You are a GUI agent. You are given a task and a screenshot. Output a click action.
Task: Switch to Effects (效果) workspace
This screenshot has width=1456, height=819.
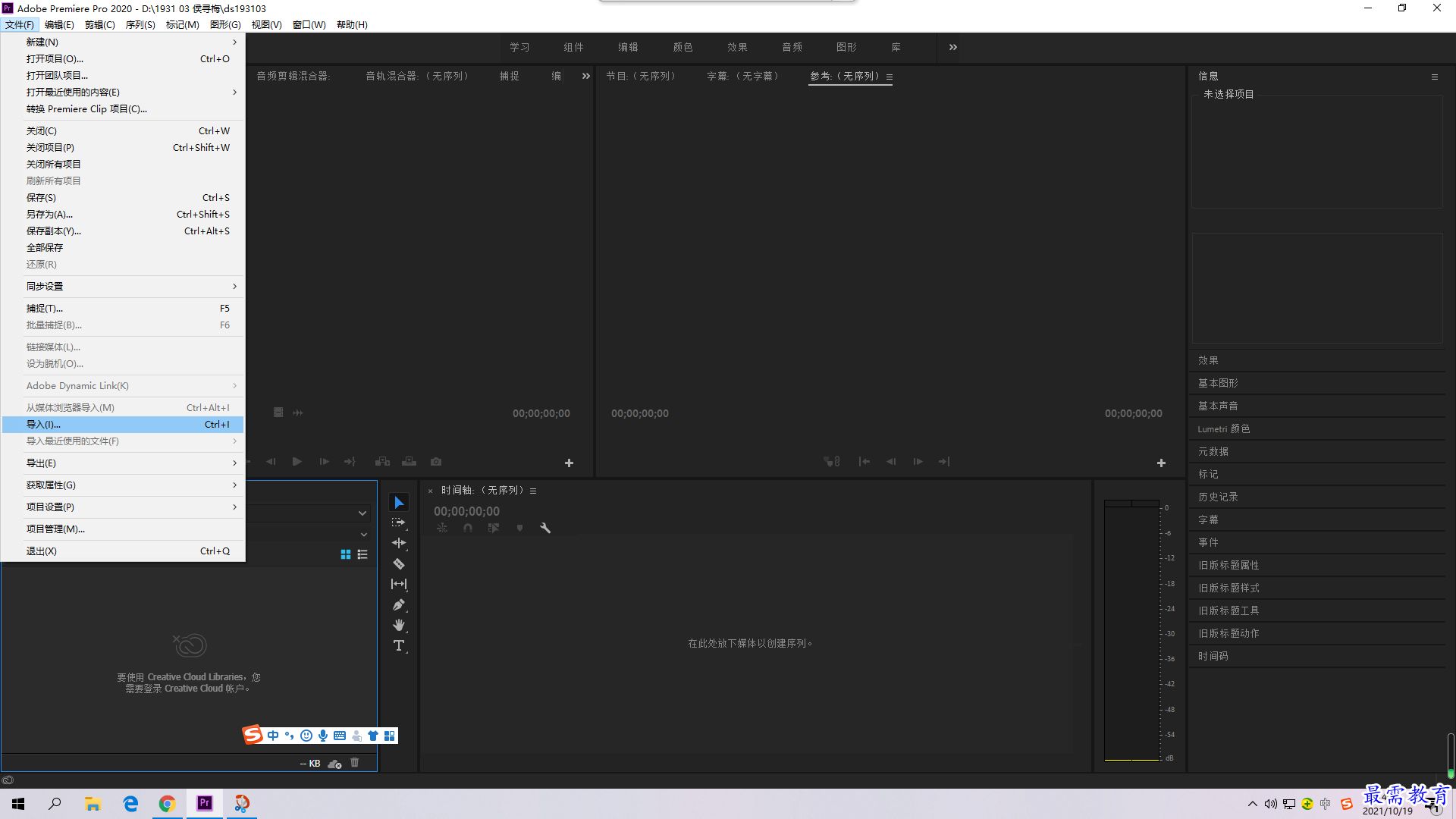coord(737,47)
